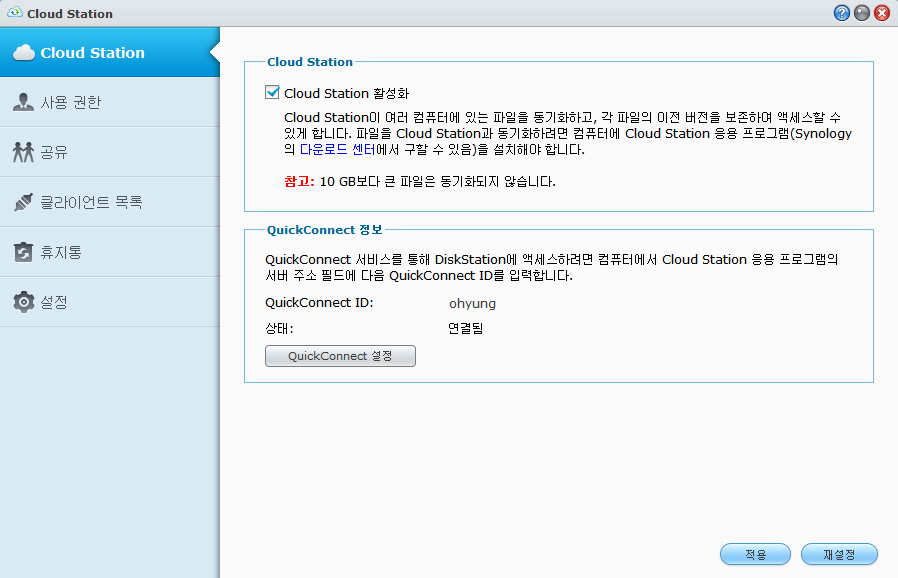Apply changes with the 적용 button
The image size is (898, 578).
[755, 554]
